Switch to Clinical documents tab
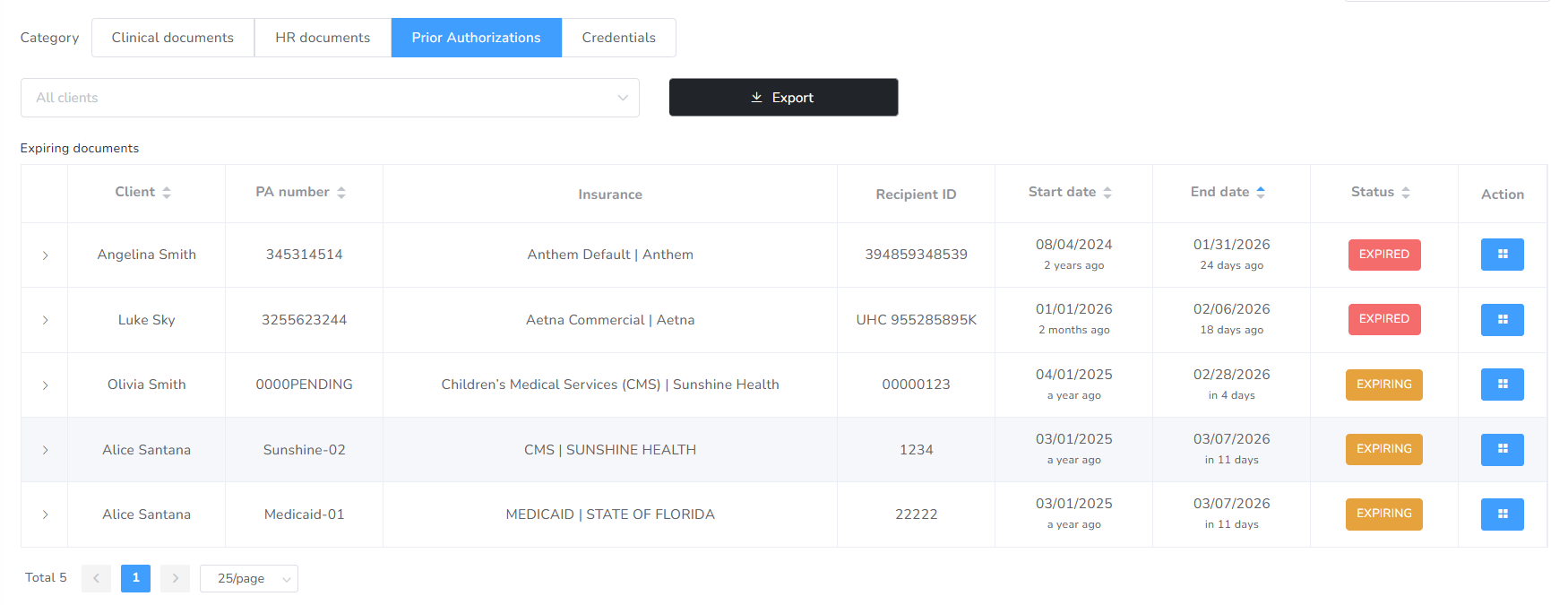This screenshot has width=1568, height=605. pyautogui.click(x=173, y=38)
